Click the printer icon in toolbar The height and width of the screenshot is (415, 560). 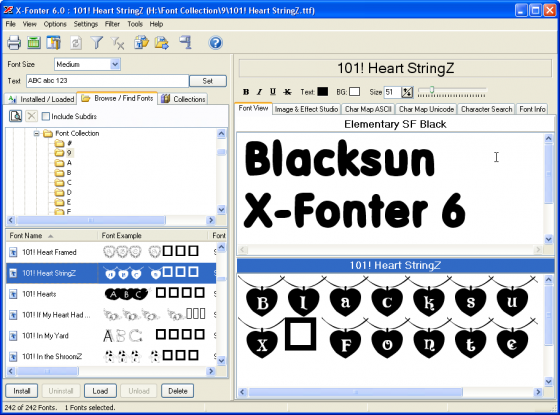coord(14,43)
